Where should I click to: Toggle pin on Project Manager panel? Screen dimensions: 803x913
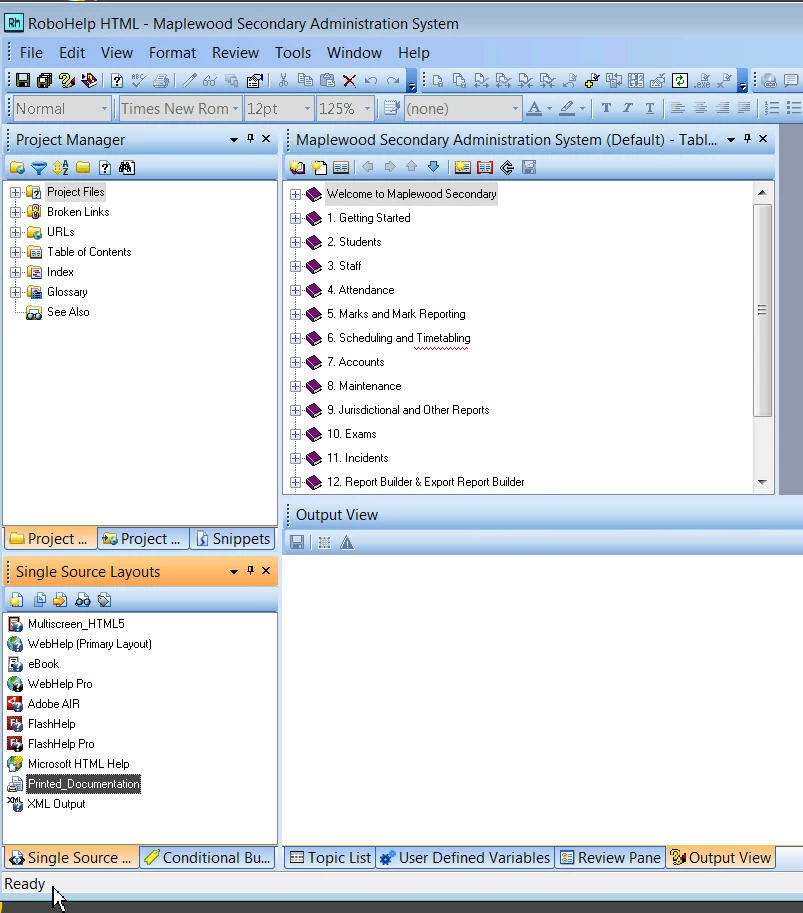click(x=250, y=139)
